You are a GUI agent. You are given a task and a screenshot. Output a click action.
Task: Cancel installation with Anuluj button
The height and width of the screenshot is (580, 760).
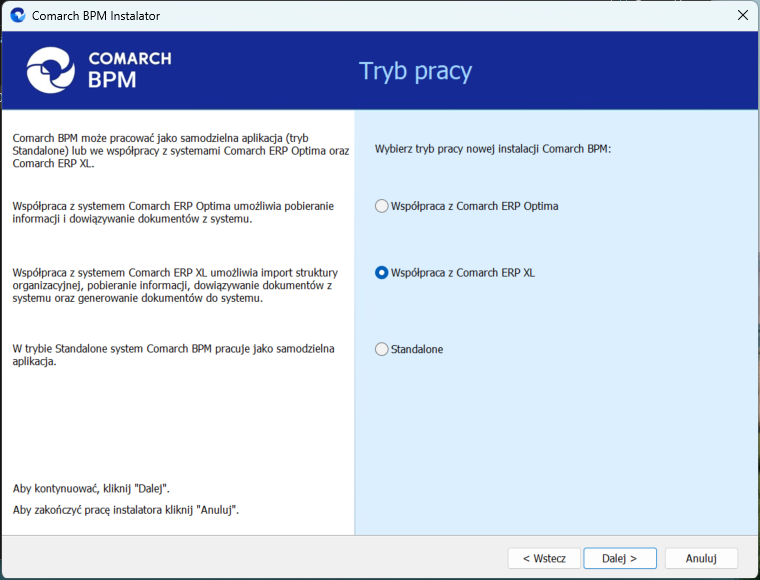(701, 558)
